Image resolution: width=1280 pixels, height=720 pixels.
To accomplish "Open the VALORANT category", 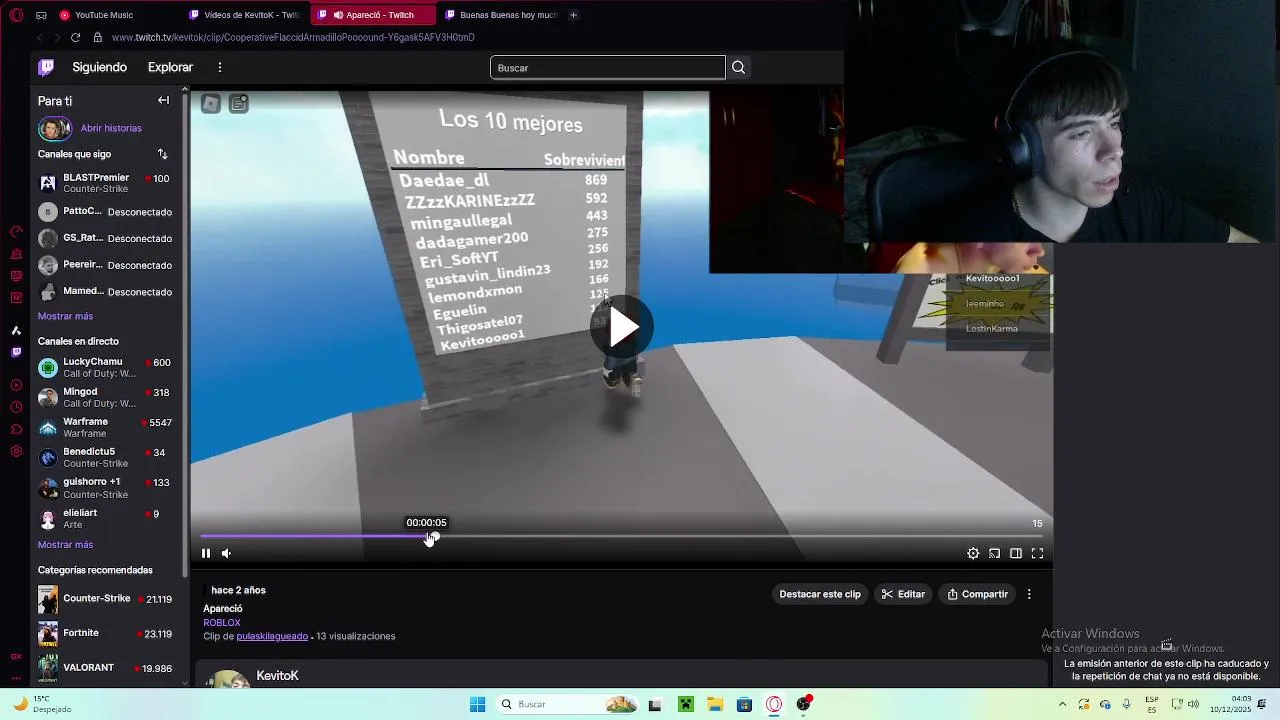I will point(108,667).
